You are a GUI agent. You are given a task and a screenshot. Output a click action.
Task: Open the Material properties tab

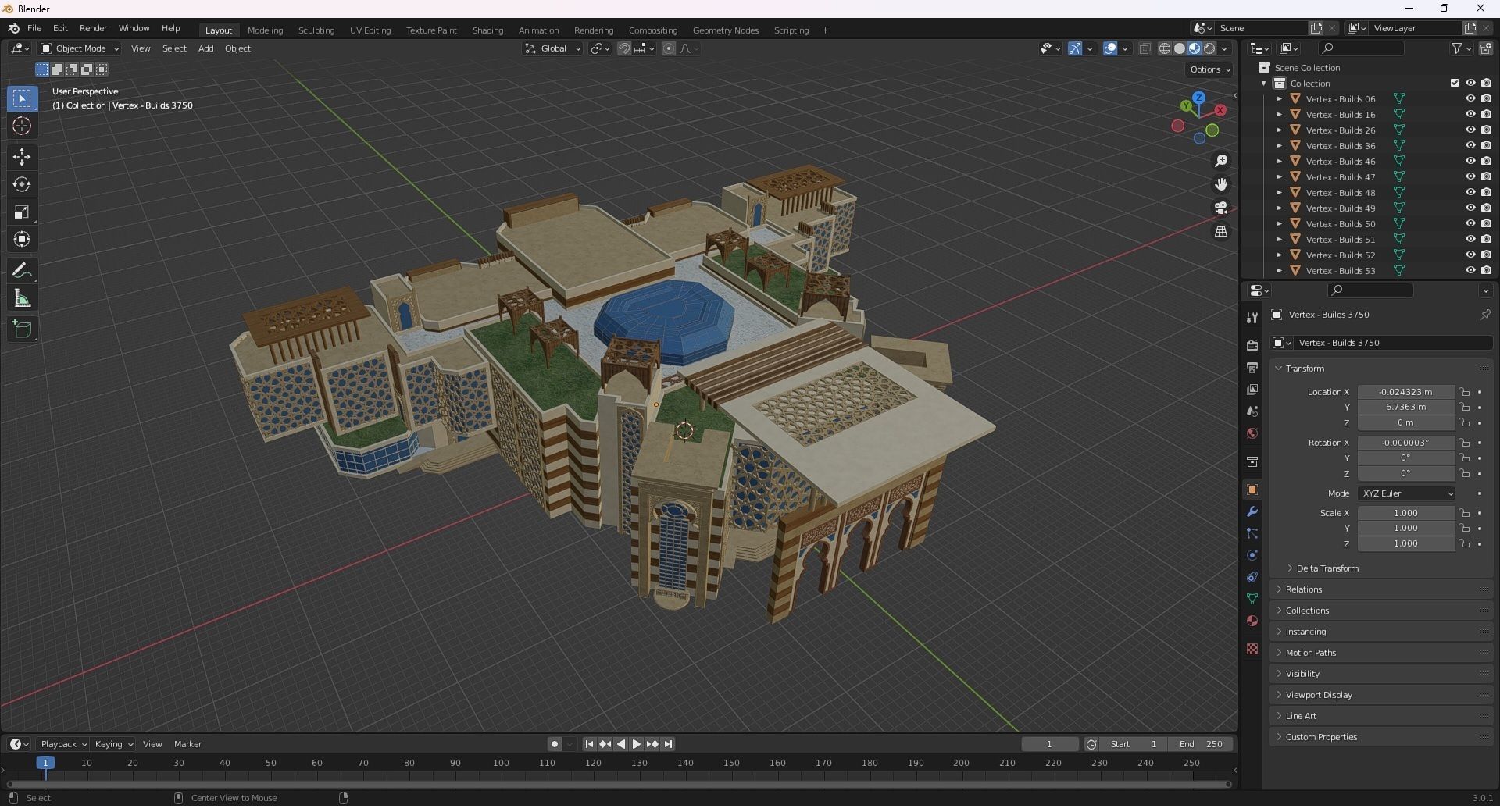point(1252,621)
